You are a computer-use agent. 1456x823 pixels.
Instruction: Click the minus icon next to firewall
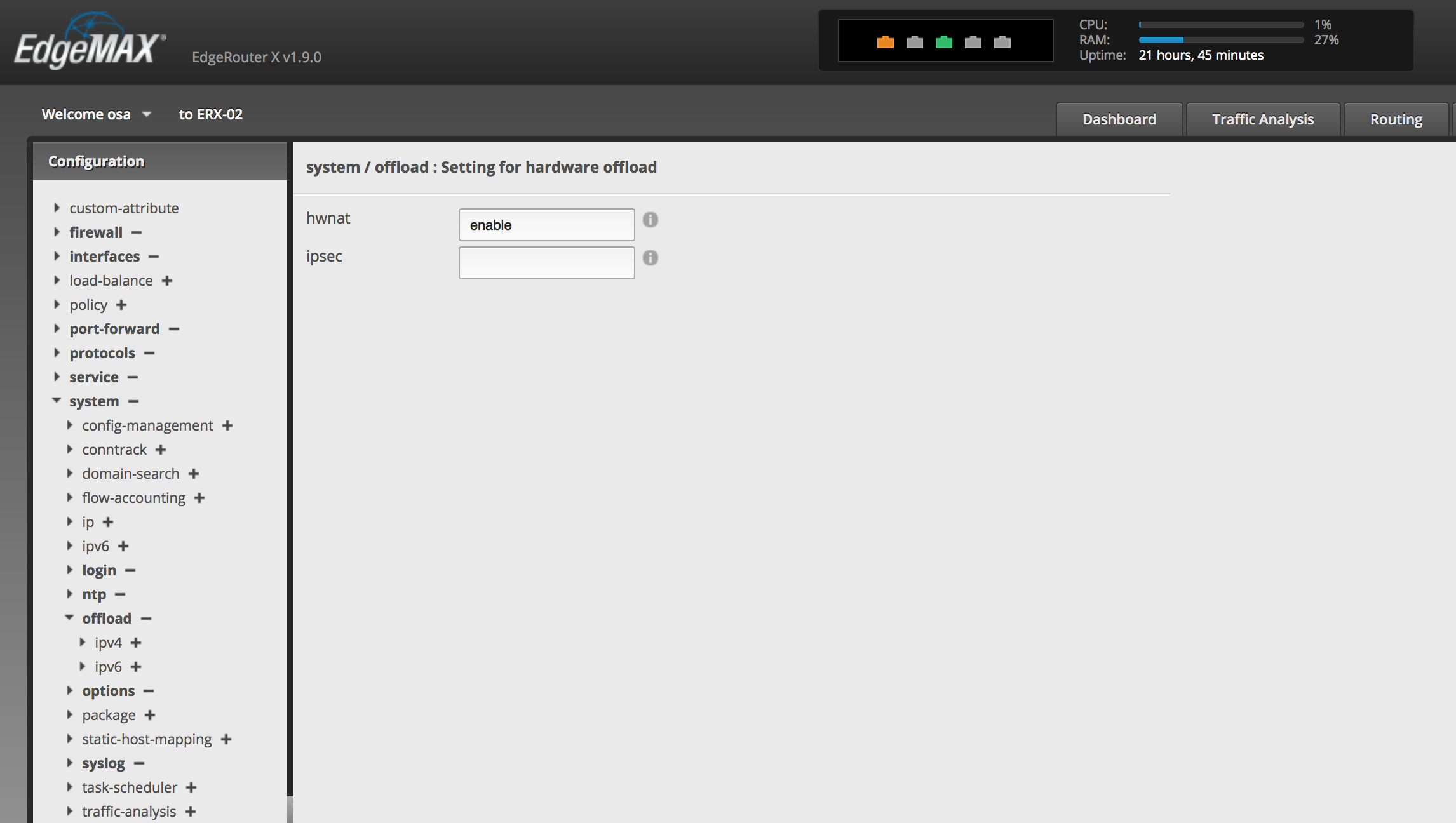137,232
